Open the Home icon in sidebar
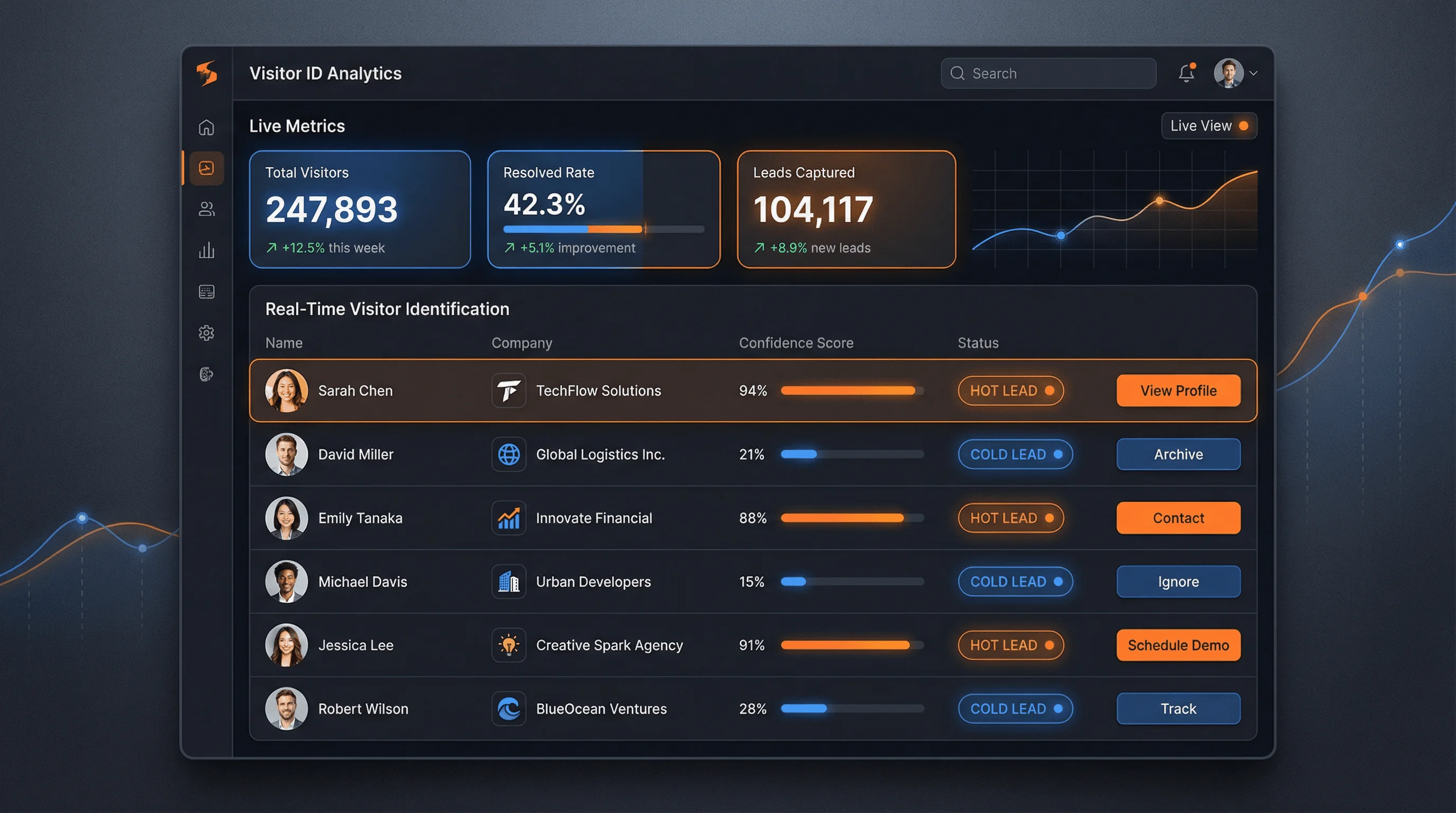 [206, 127]
